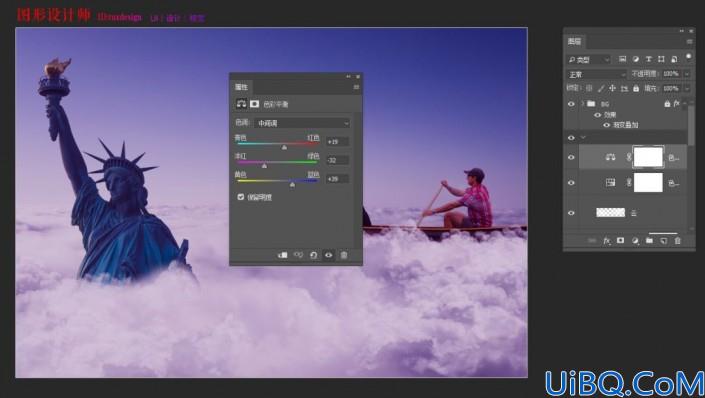
Task: Open the layer blend mode dropdown
Action: [596, 74]
